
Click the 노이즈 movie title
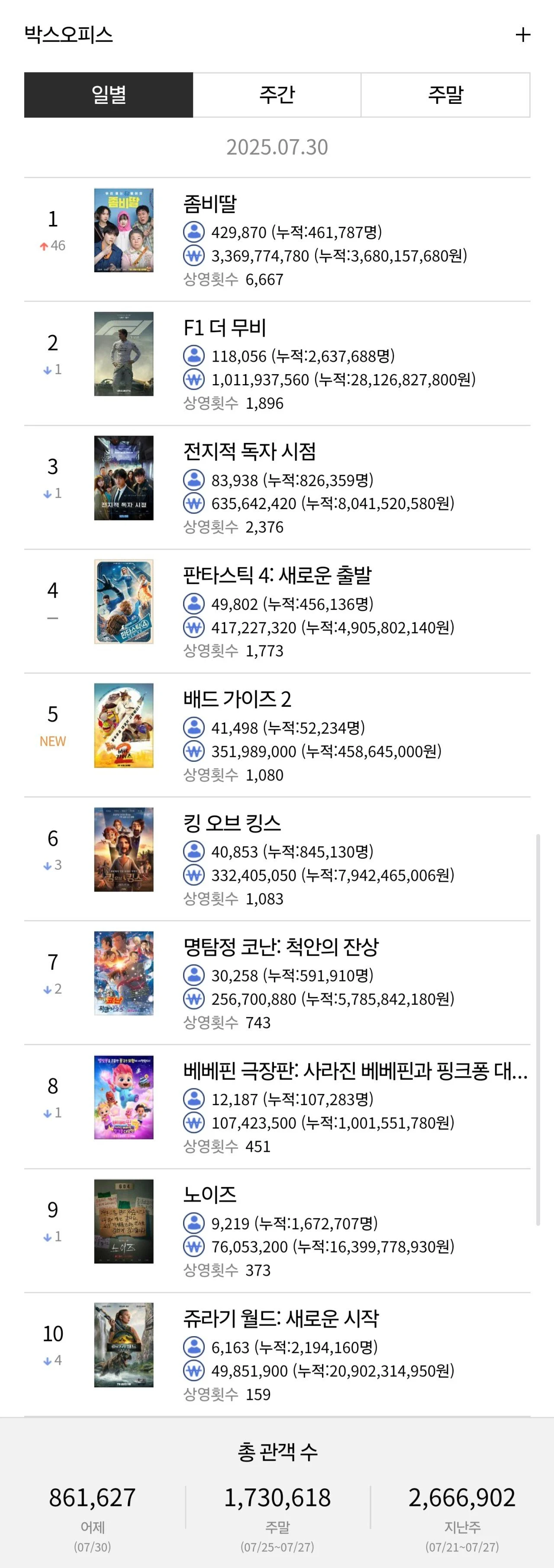[210, 1194]
